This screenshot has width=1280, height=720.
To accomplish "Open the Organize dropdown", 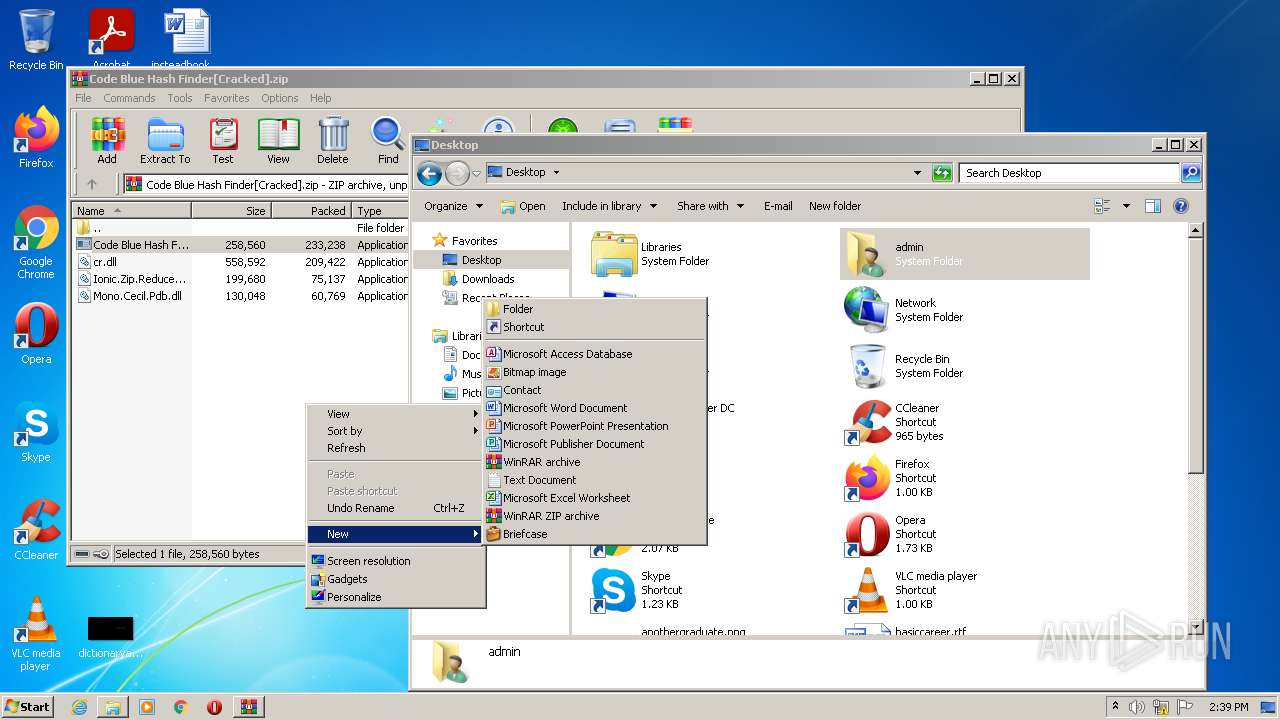I will point(454,206).
